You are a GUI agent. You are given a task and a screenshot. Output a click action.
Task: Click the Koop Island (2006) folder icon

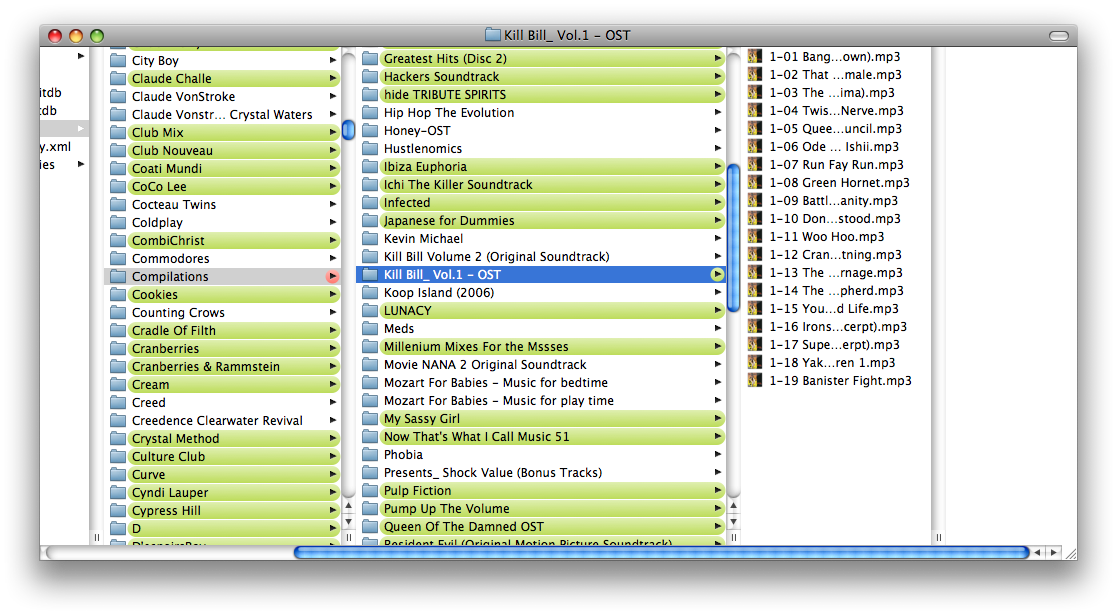point(370,293)
